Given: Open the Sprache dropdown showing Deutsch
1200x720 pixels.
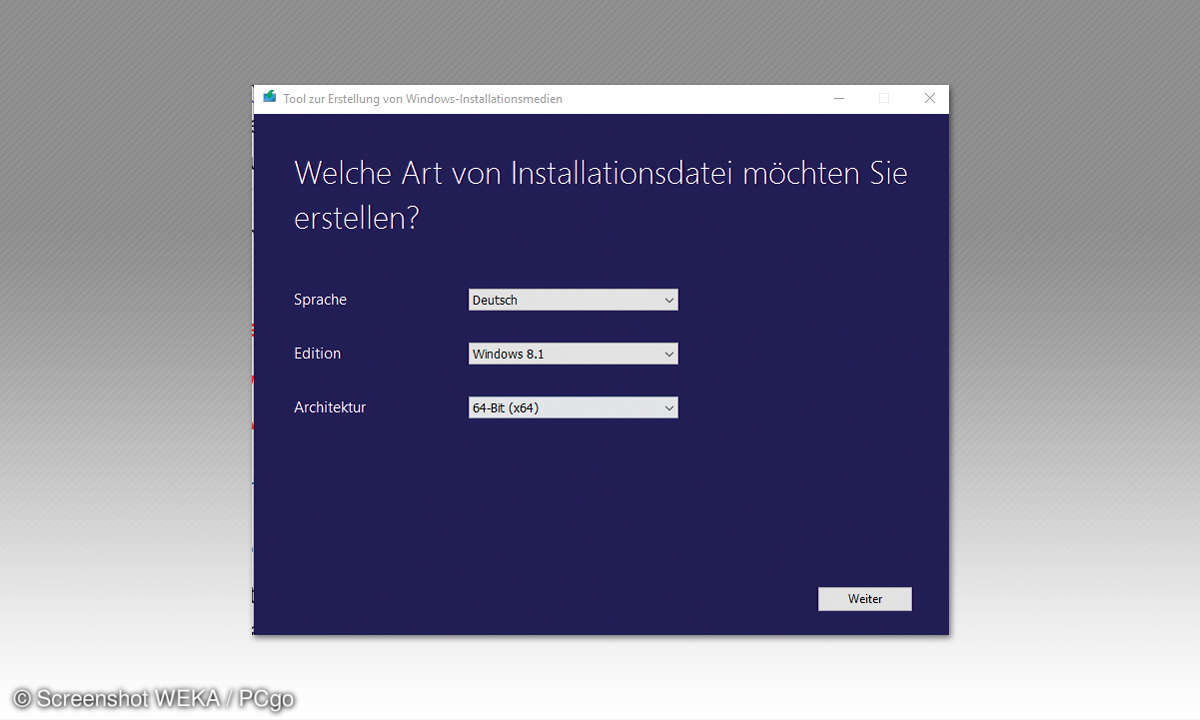Looking at the screenshot, I should pos(573,300).
